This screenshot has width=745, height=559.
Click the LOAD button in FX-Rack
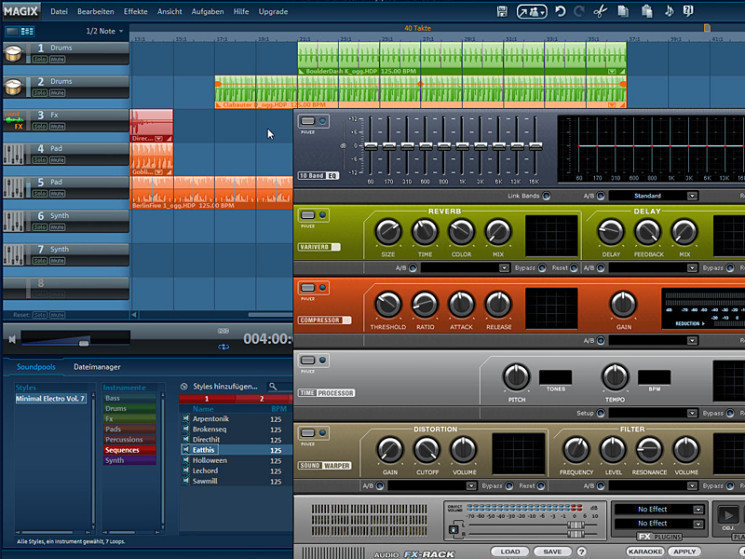coord(510,551)
